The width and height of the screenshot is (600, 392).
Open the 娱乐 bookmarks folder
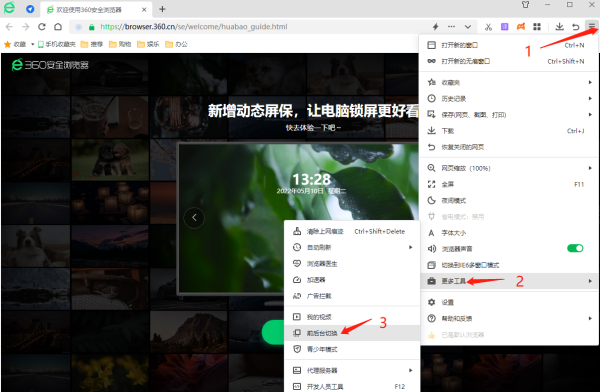coord(148,44)
